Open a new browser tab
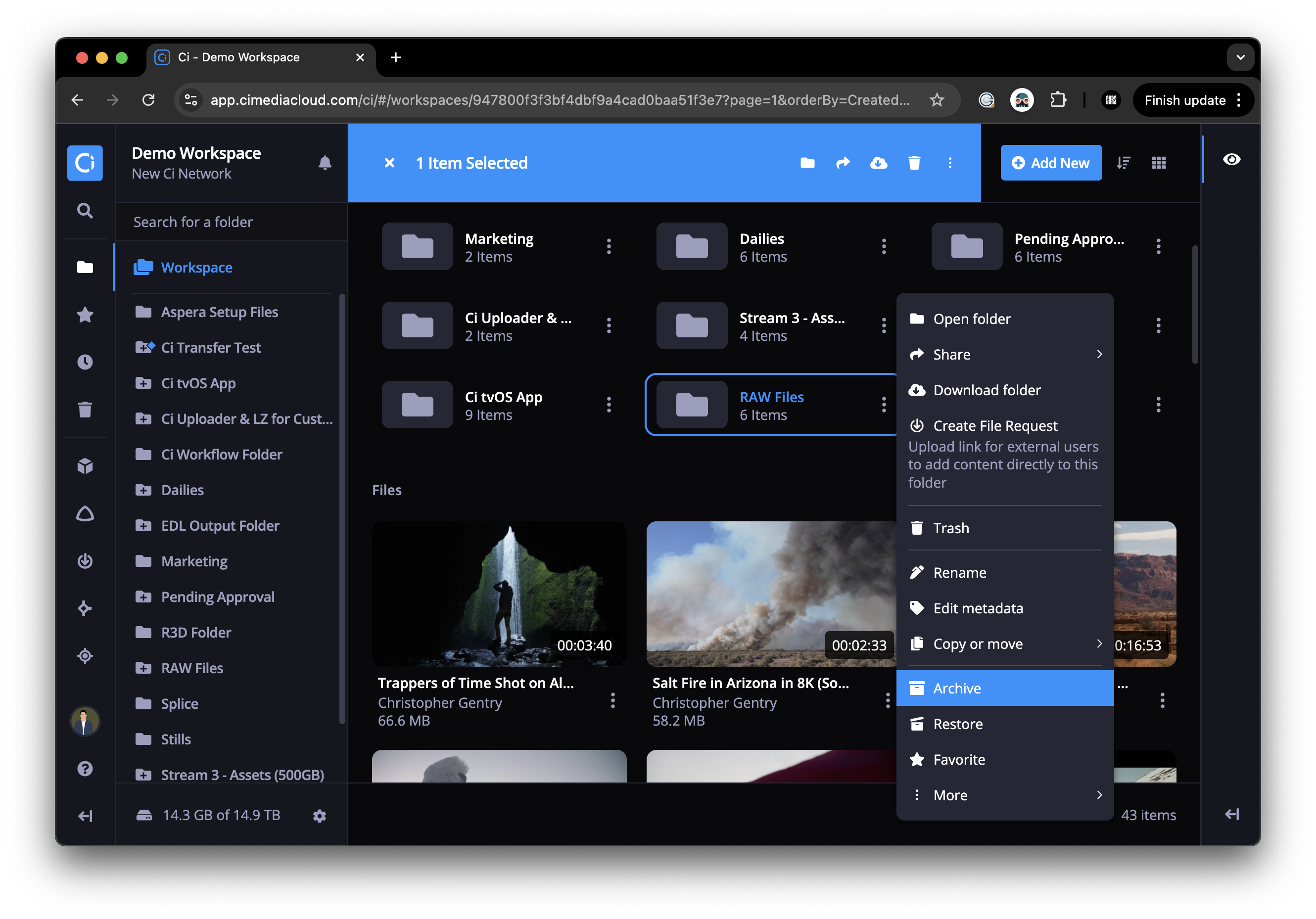The image size is (1316, 919). point(395,57)
